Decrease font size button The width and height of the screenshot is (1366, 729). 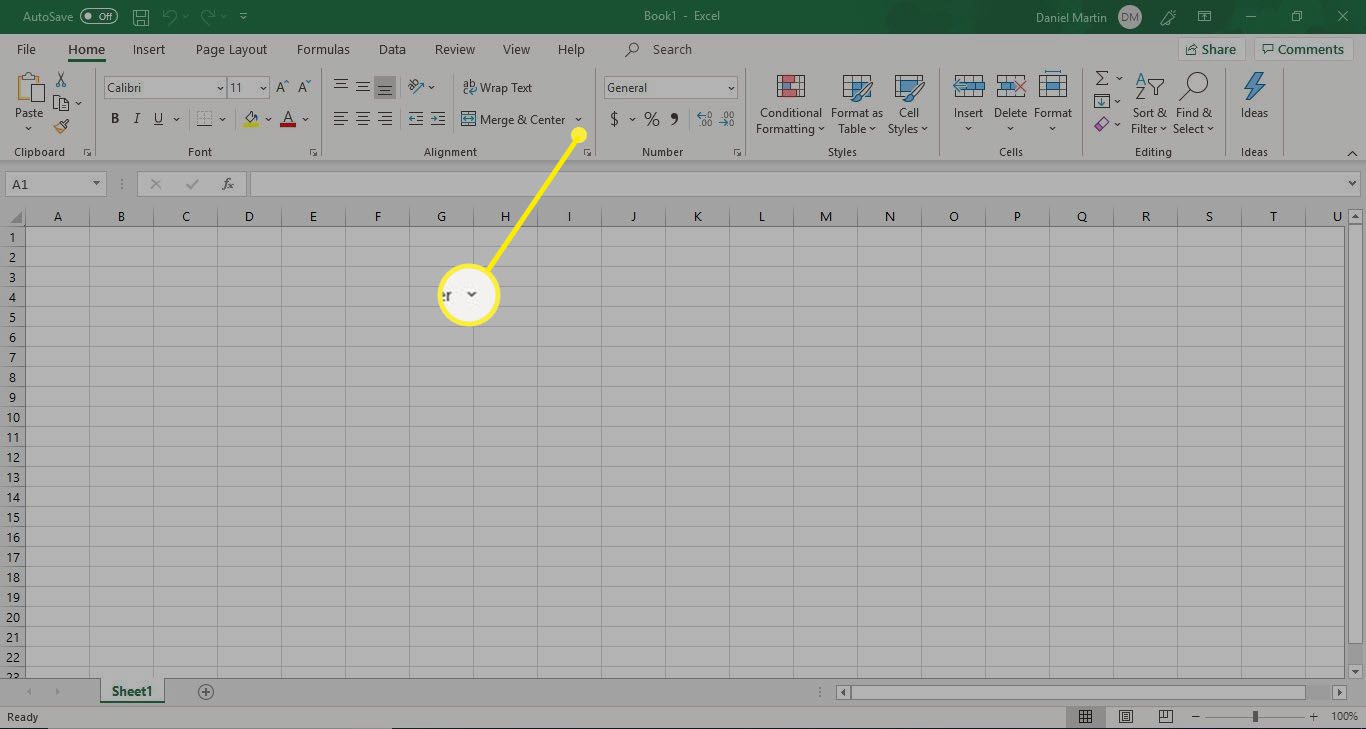tap(304, 88)
